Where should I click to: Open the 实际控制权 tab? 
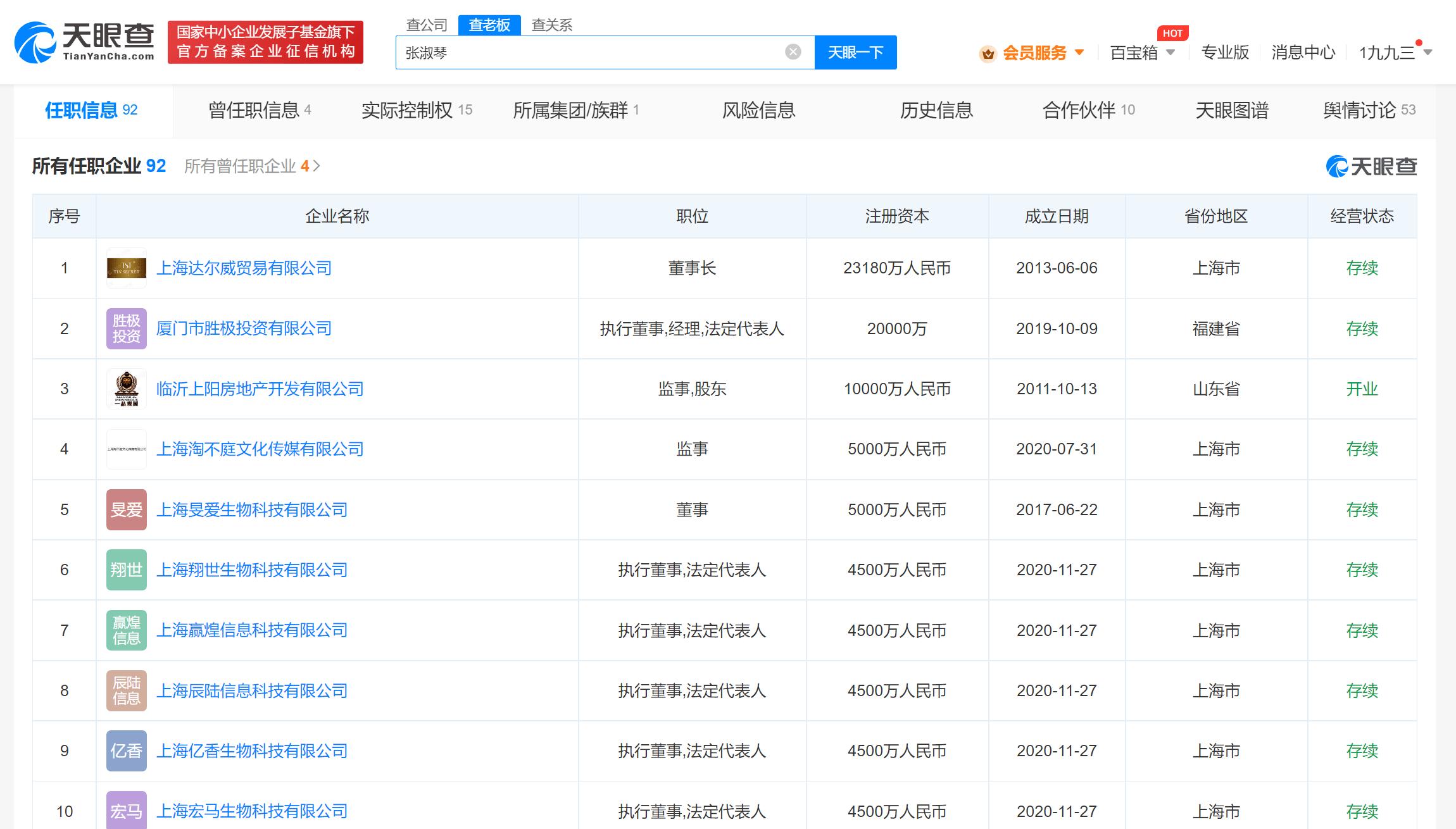click(x=416, y=110)
